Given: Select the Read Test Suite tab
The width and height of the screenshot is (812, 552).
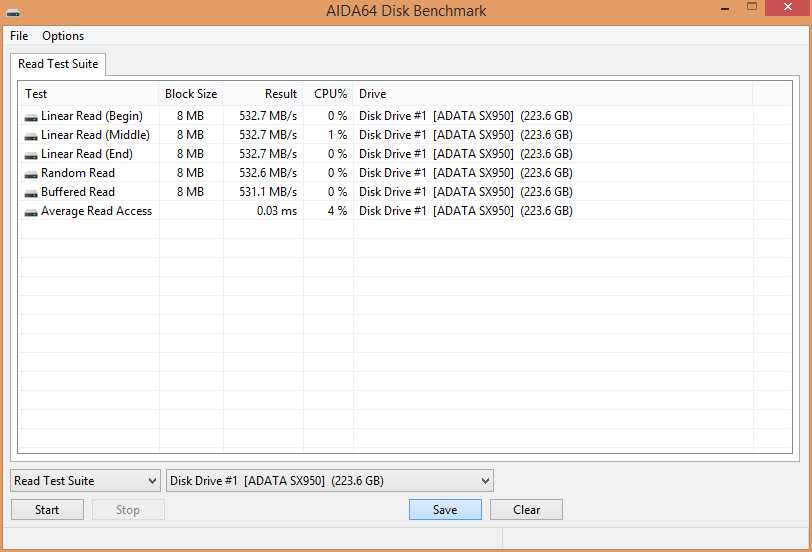Looking at the screenshot, I should (x=58, y=64).
